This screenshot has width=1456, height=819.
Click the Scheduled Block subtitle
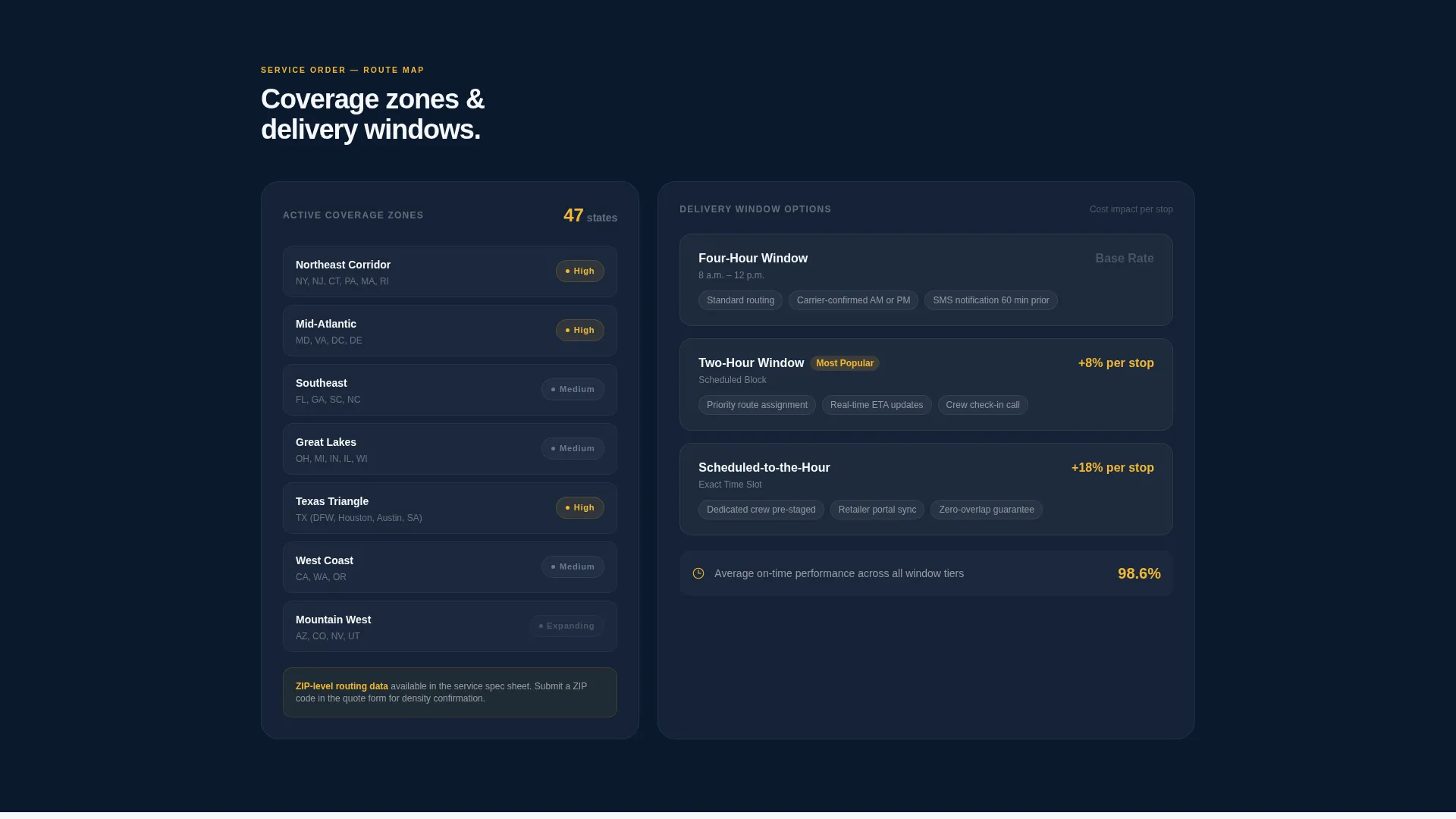coord(732,380)
